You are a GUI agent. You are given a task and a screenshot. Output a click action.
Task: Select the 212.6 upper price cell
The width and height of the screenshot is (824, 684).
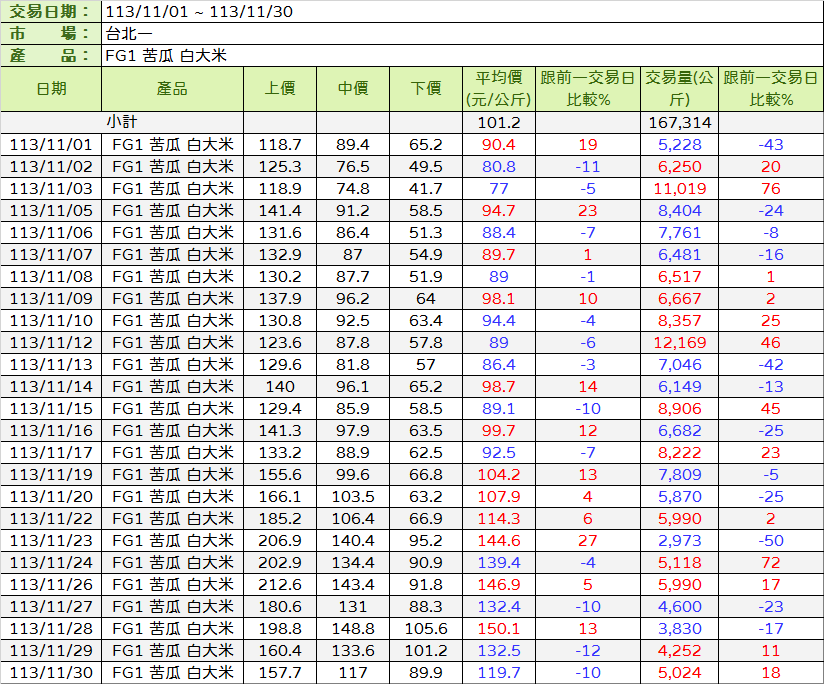coord(280,584)
